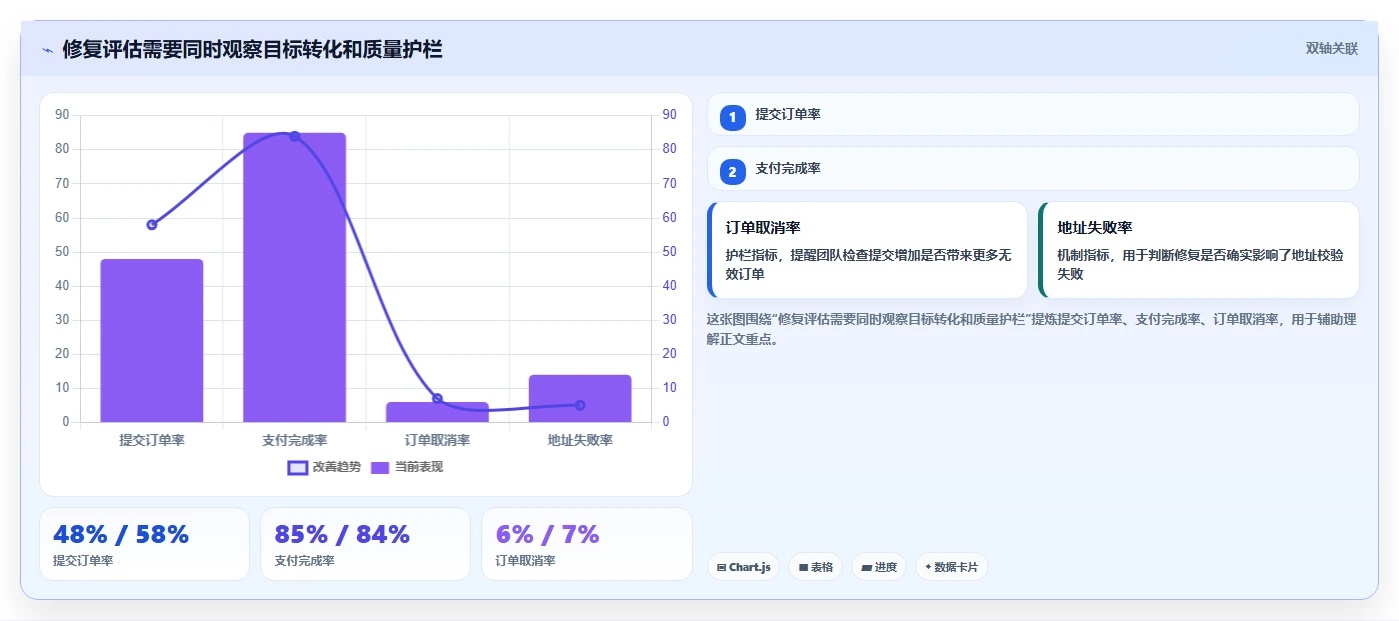Viewport: 1399px width, 621px height.
Task: Open the 提交订单率 list row
Action: pyautogui.click(x=1033, y=114)
